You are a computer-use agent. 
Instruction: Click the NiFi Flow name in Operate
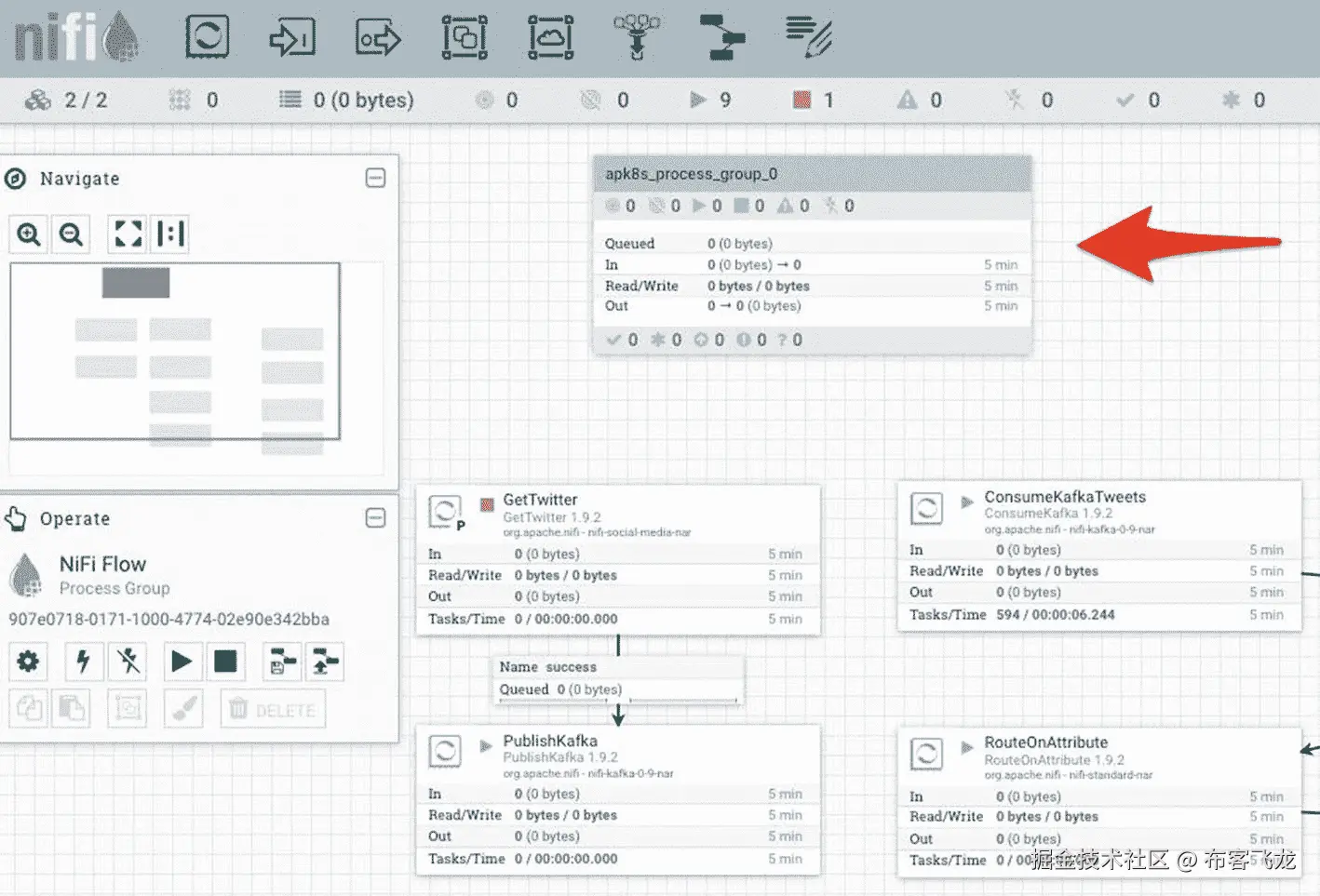click(x=102, y=564)
